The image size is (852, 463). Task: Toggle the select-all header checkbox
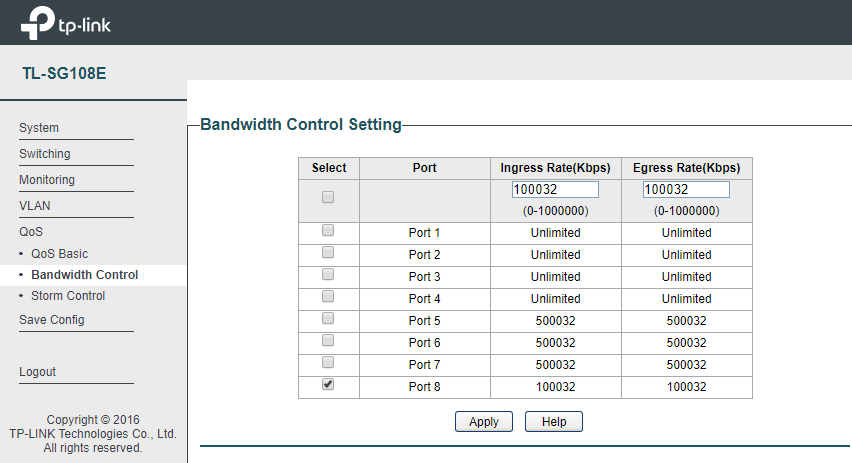pos(328,198)
